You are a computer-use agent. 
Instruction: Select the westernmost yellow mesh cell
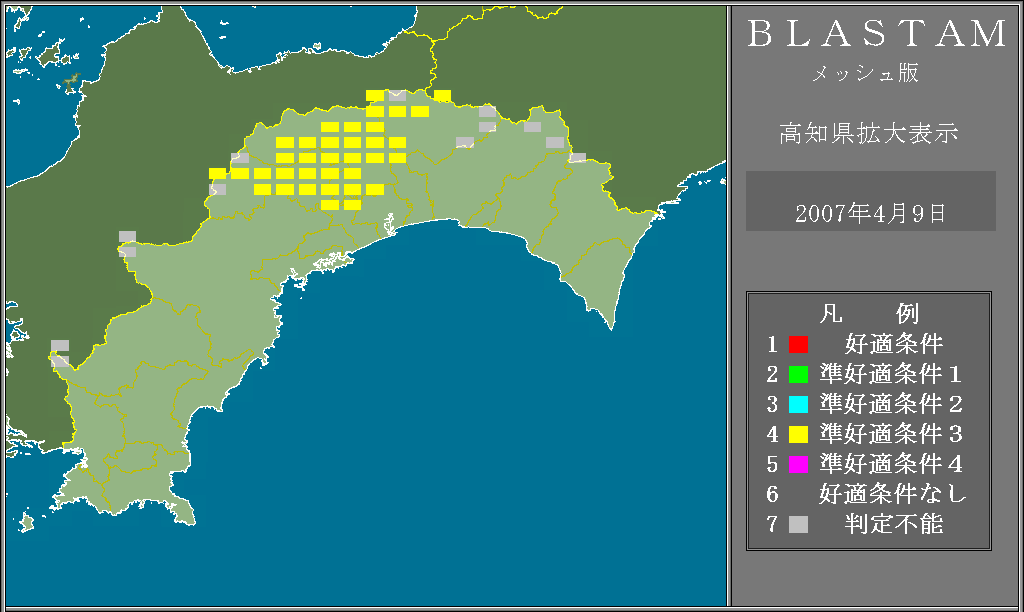217,173
